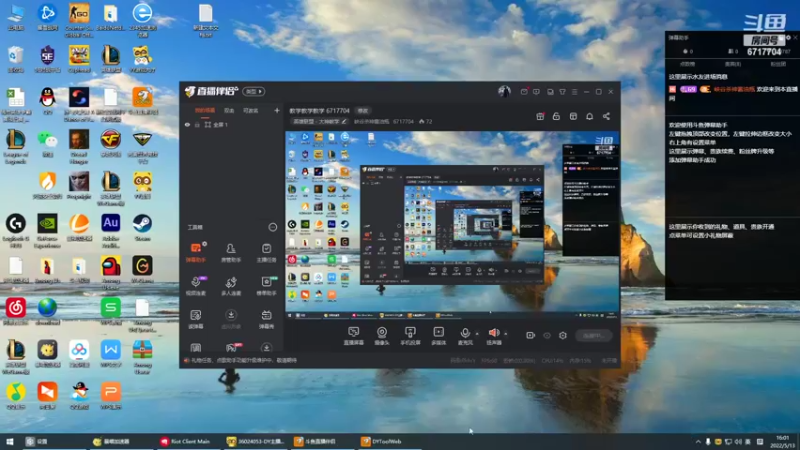Select the Adobe Audition desktop icon
This screenshot has height=450, width=800.
coord(111,231)
